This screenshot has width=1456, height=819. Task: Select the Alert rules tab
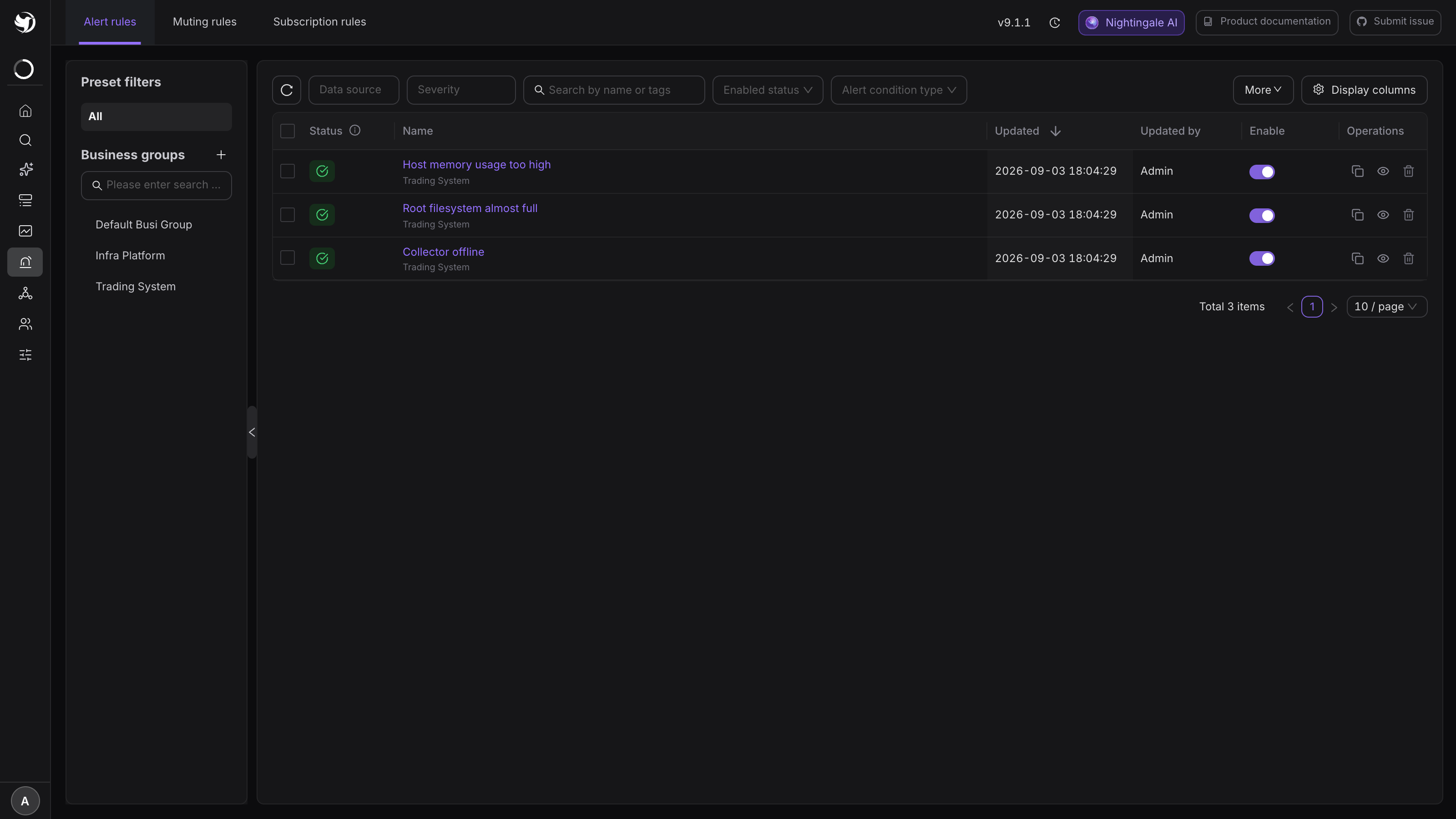click(110, 22)
